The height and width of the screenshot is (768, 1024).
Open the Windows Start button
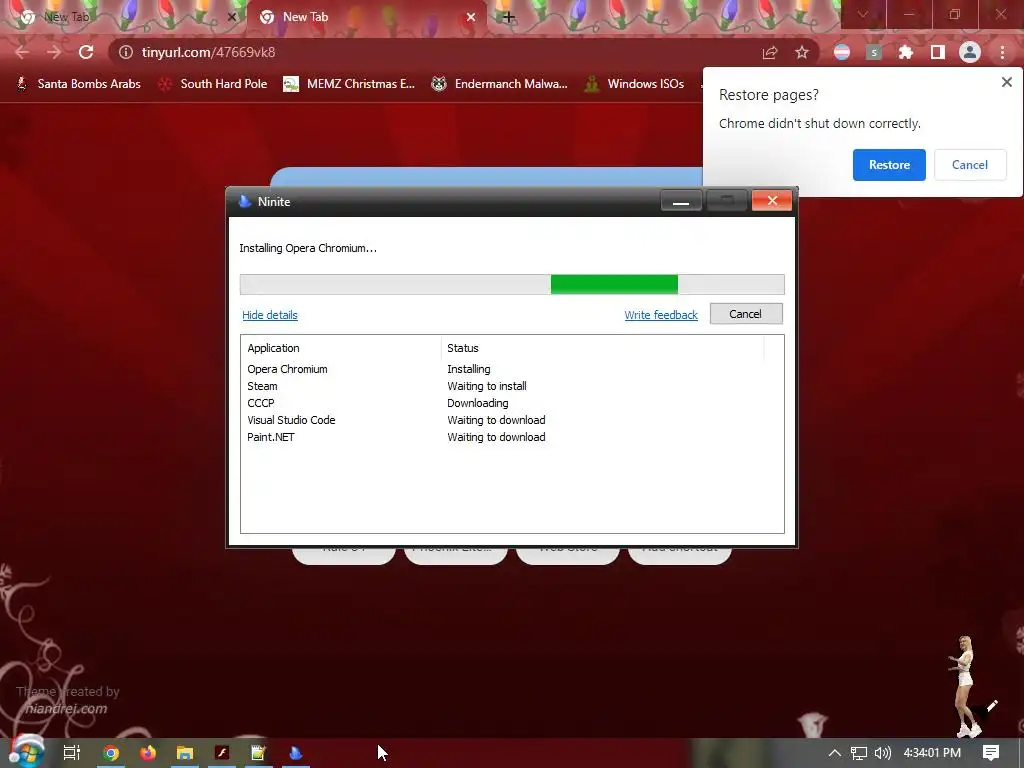tap(26, 752)
